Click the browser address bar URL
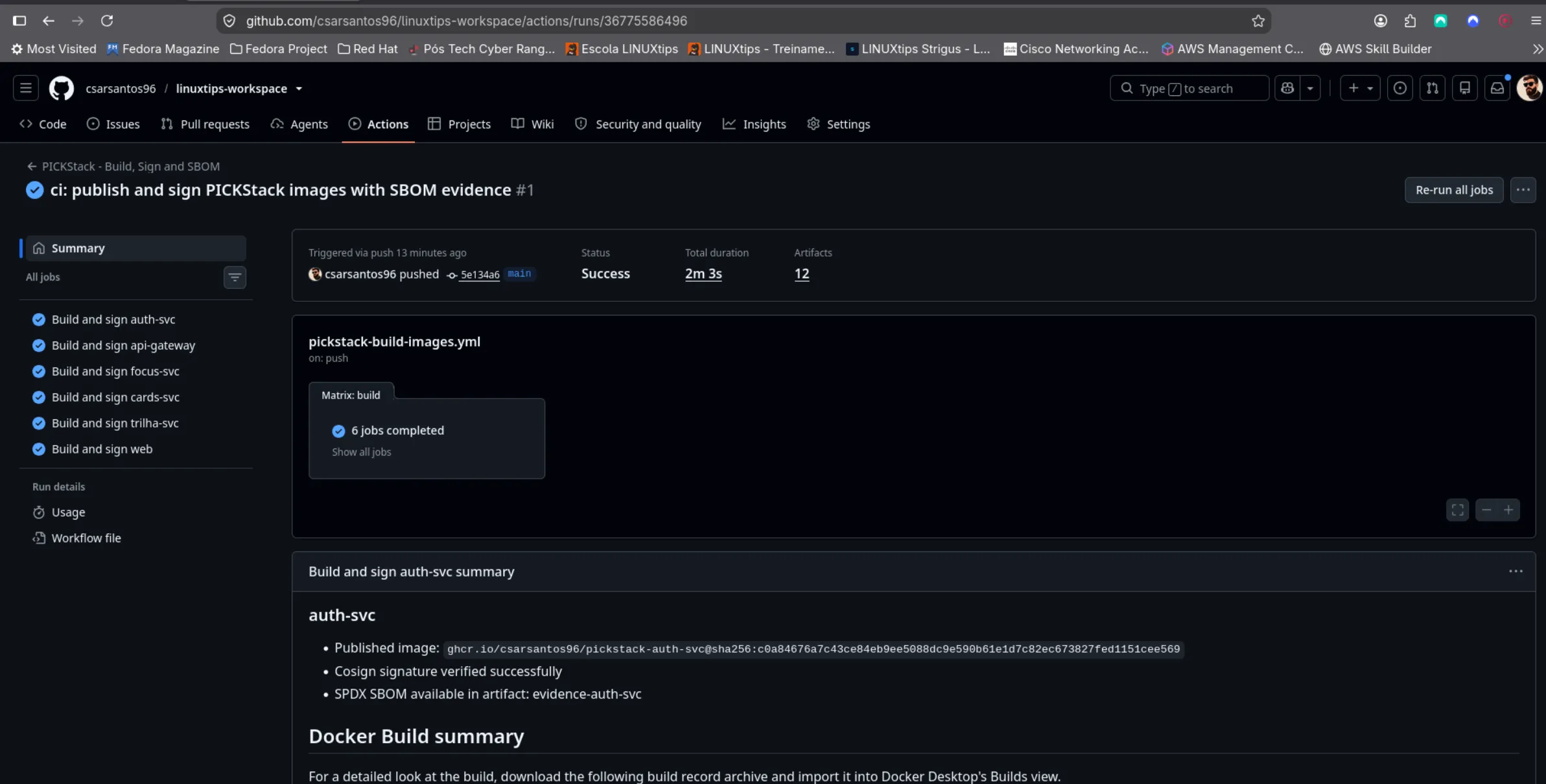This screenshot has height=784, width=1546. 466,21
